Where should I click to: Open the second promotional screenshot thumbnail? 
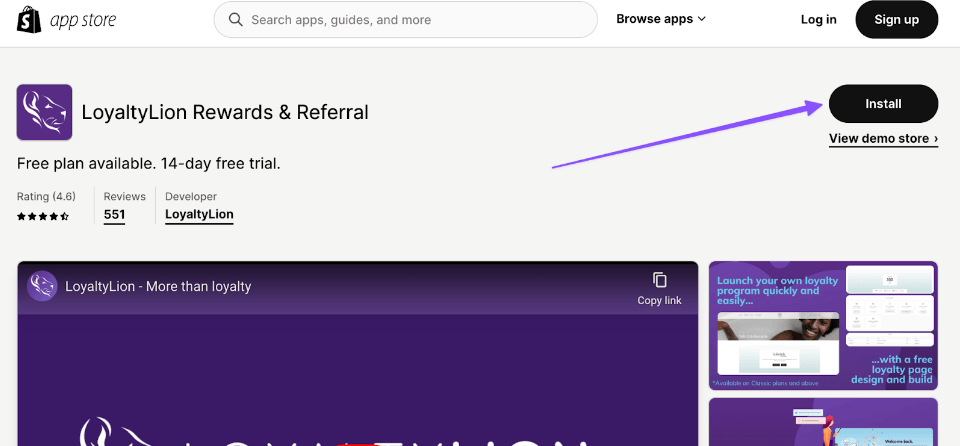823,422
